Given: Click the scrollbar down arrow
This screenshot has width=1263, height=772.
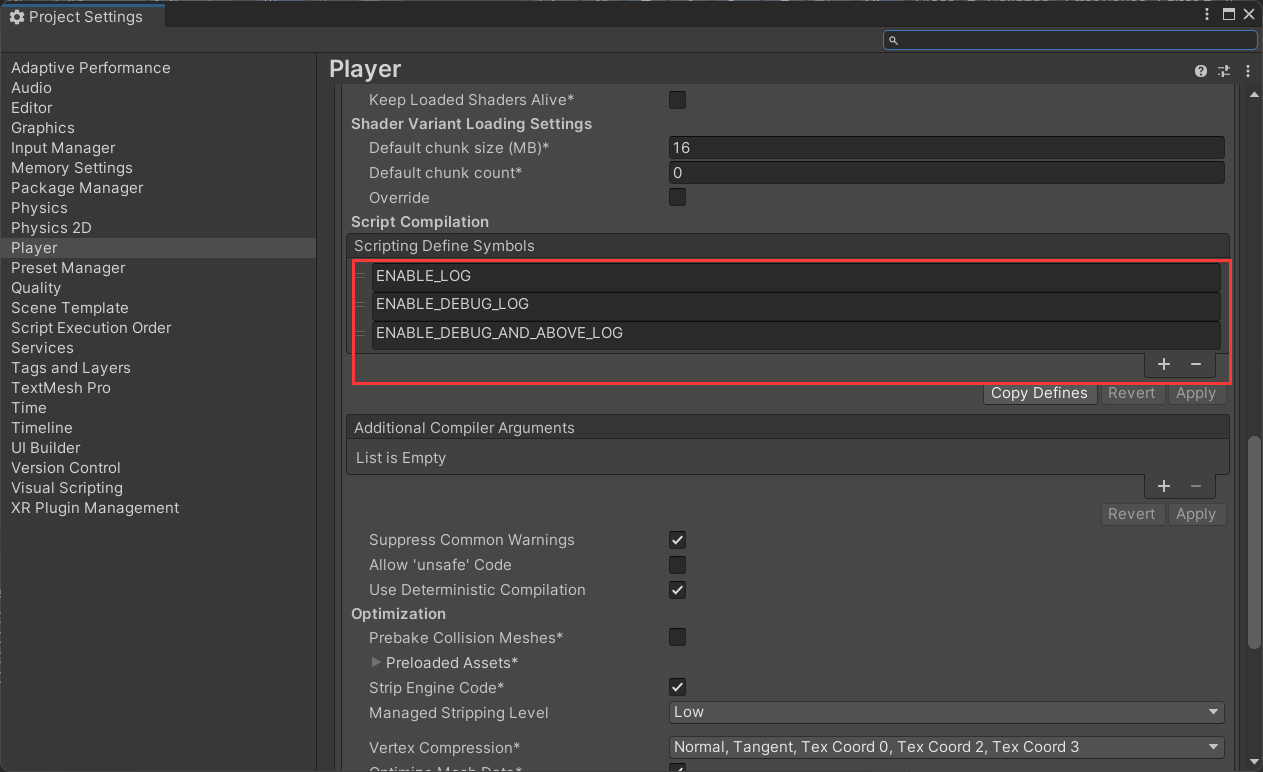Looking at the screenshot, I should (1254, 763).
